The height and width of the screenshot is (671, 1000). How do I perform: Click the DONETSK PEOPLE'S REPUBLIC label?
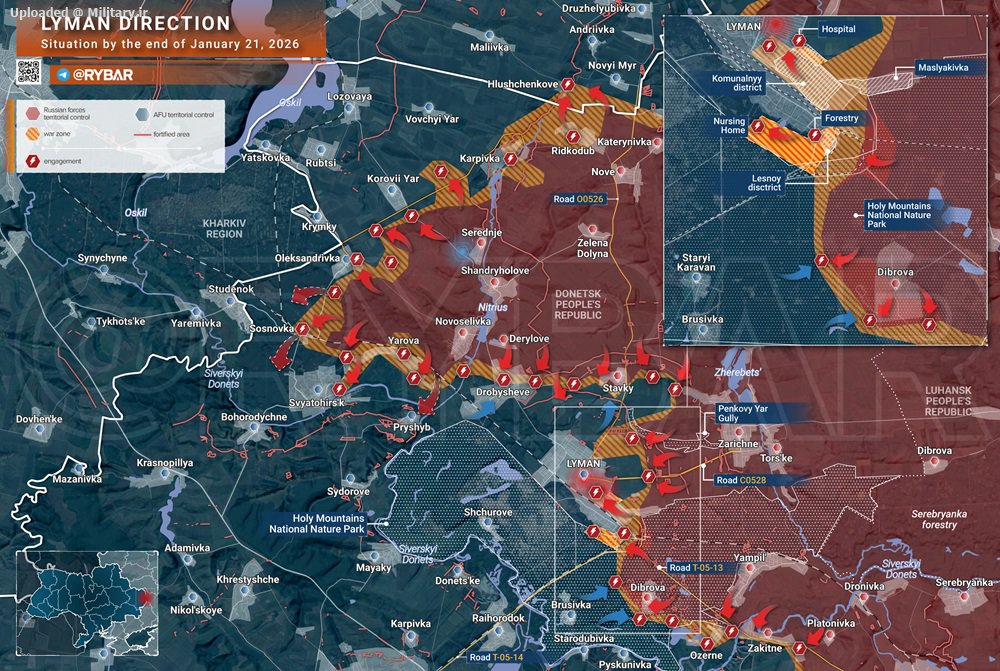coord(578,305)
